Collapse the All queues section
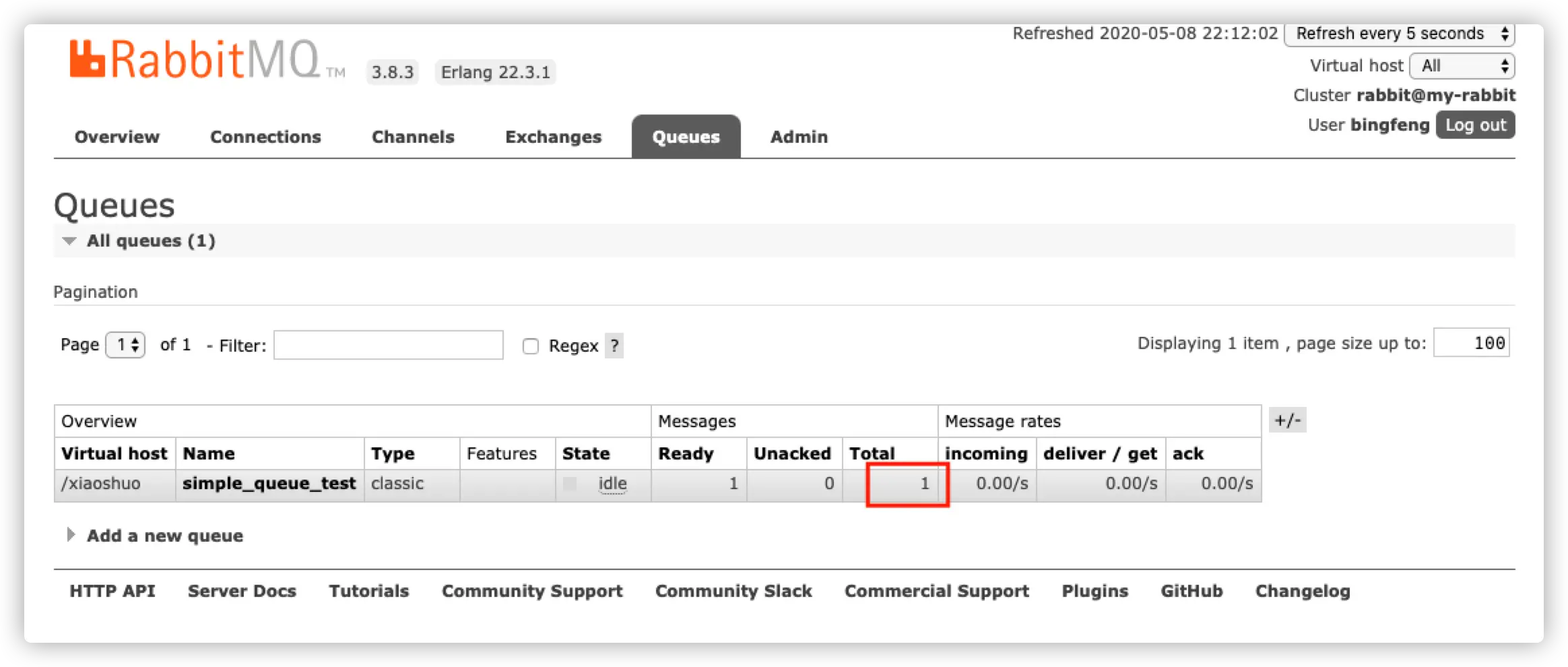Viewport: 1568px width, 667px height. (x=151, y=241)
